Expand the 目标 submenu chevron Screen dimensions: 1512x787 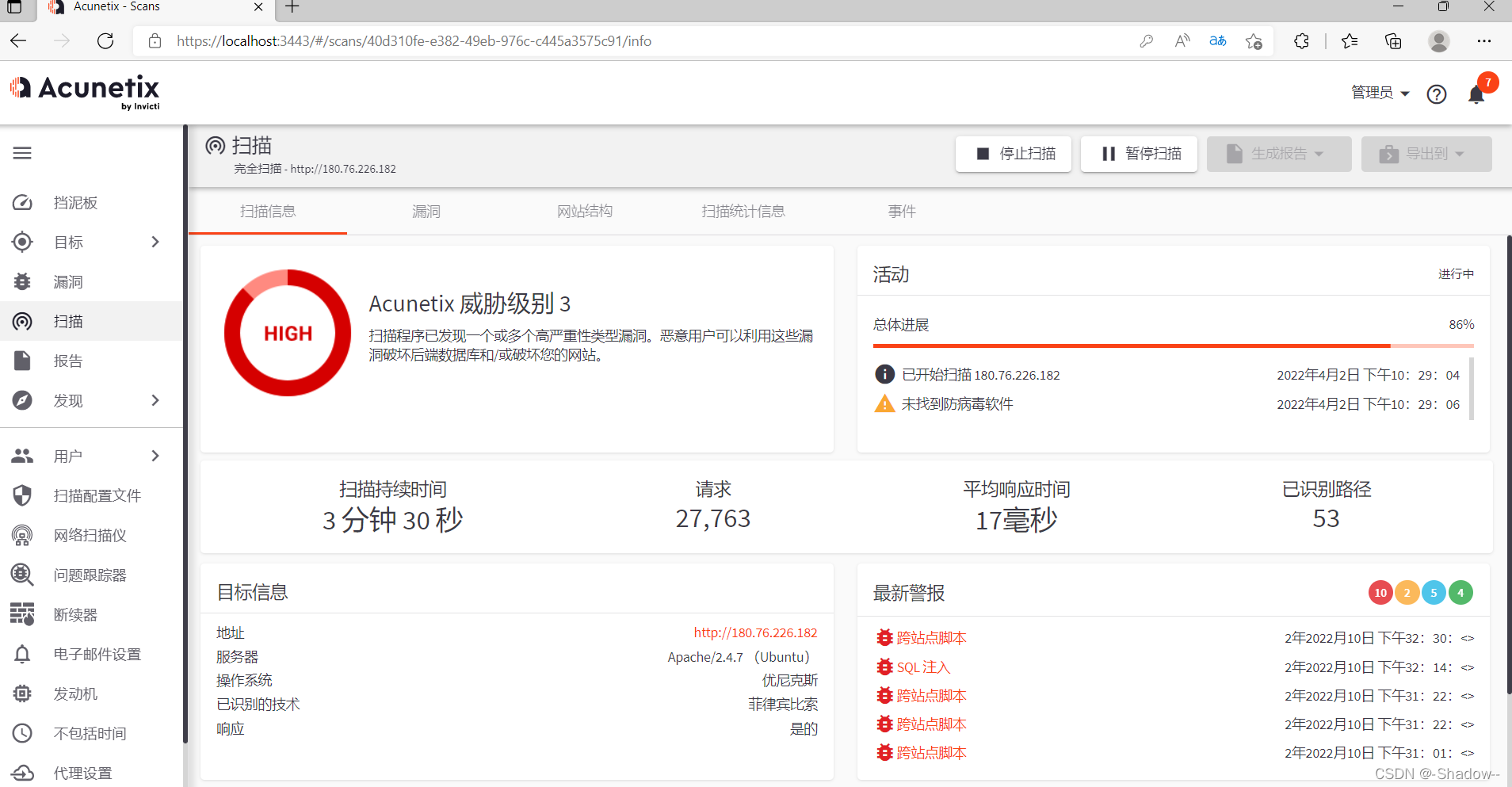tap(155, 242)
